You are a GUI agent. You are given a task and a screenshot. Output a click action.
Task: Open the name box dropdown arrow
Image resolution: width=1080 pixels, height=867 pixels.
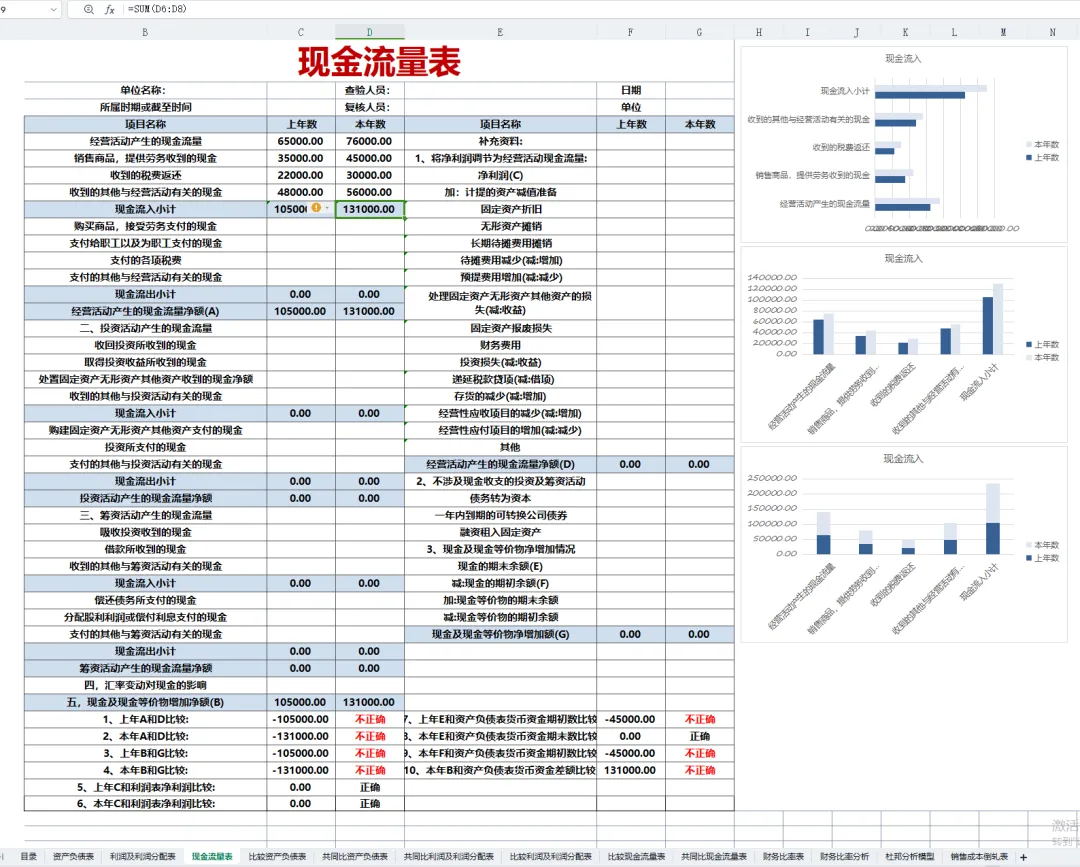point(54,10)
